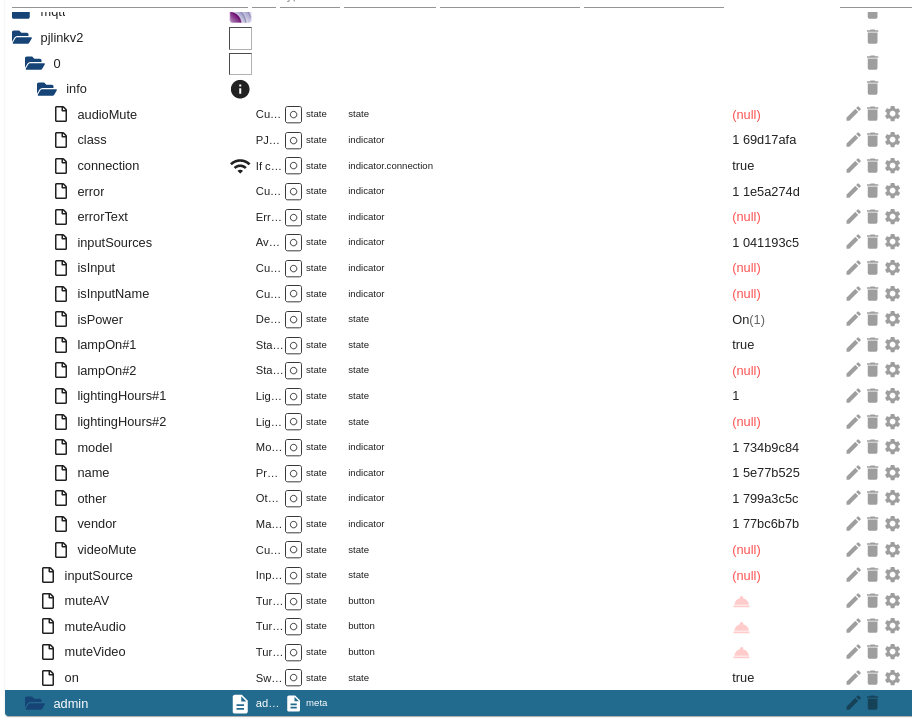912x721 pixels.
Task: Trigger the muteAudio button value
Action: pos(741,627)
